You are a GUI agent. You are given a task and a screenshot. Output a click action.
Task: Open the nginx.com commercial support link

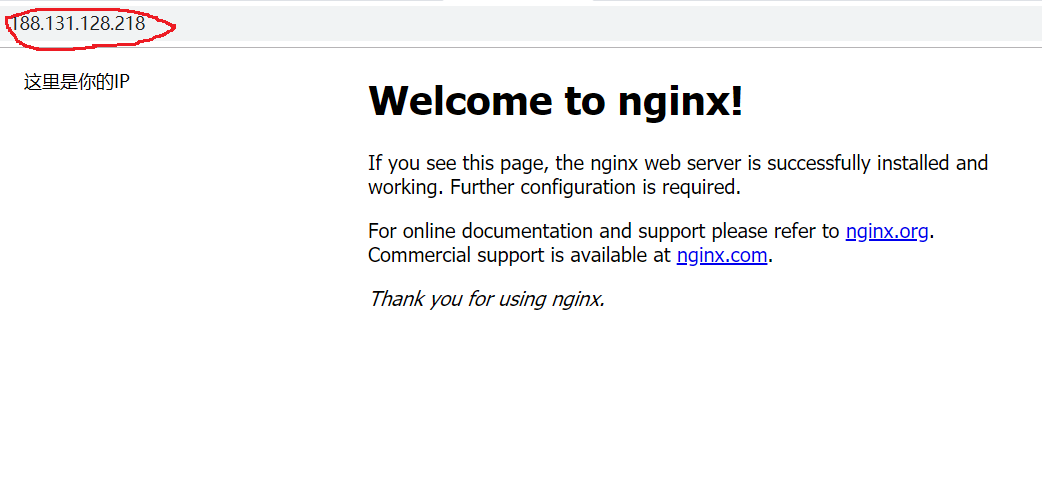pyautogui.click(x=722, y=255)
